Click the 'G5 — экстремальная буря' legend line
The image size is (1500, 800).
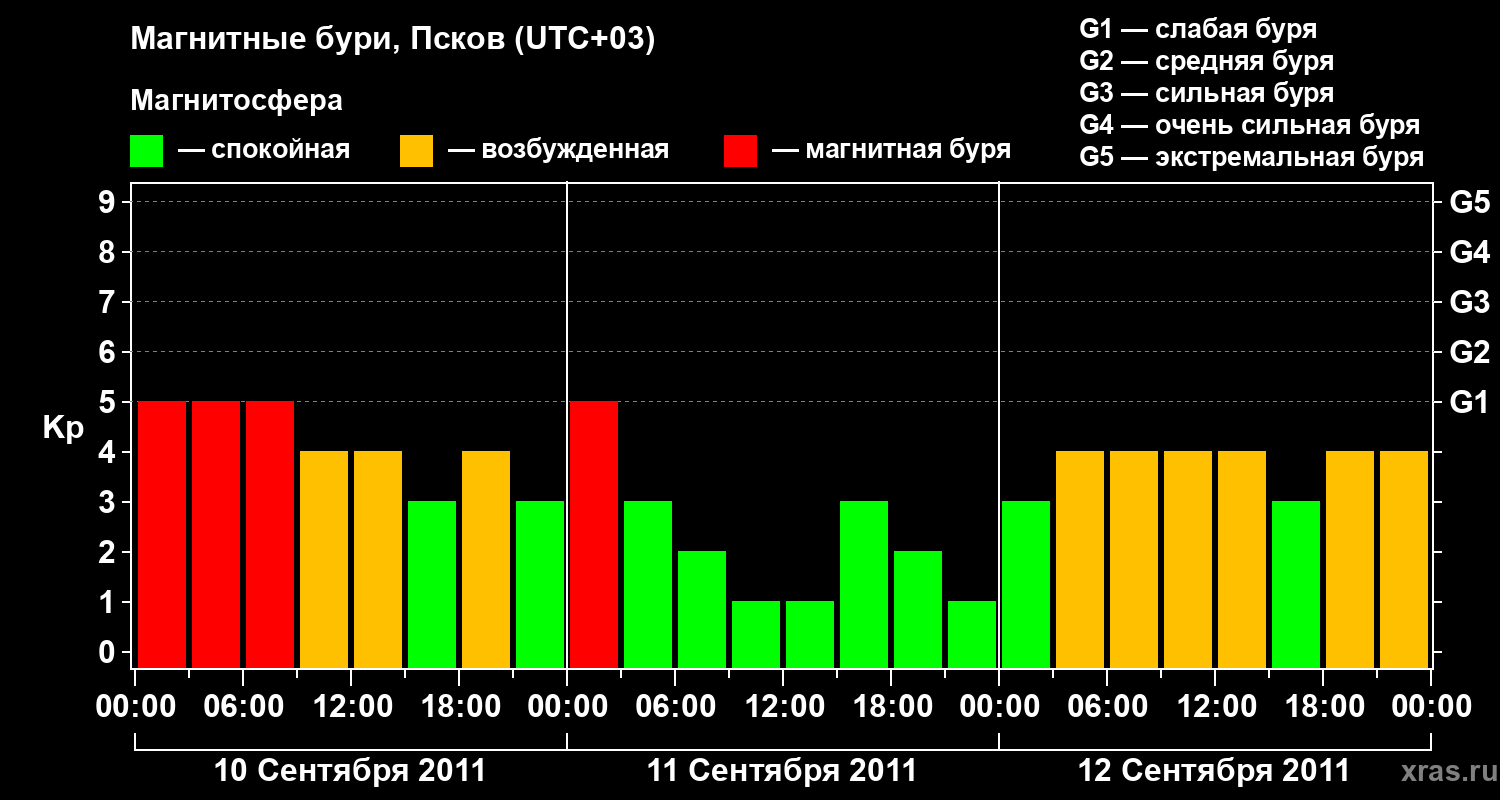(1252, 158)
